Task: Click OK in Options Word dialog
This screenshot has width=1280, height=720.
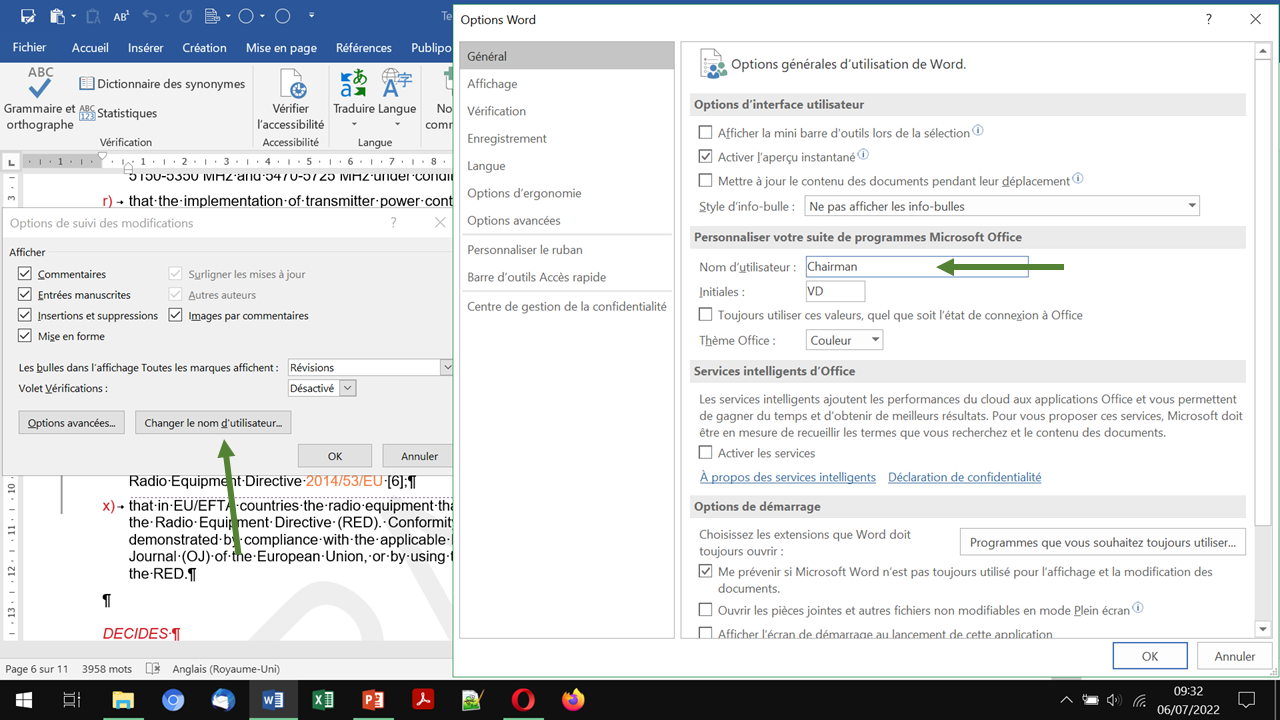Action: pyautogui.click(x=1150, y=656)
